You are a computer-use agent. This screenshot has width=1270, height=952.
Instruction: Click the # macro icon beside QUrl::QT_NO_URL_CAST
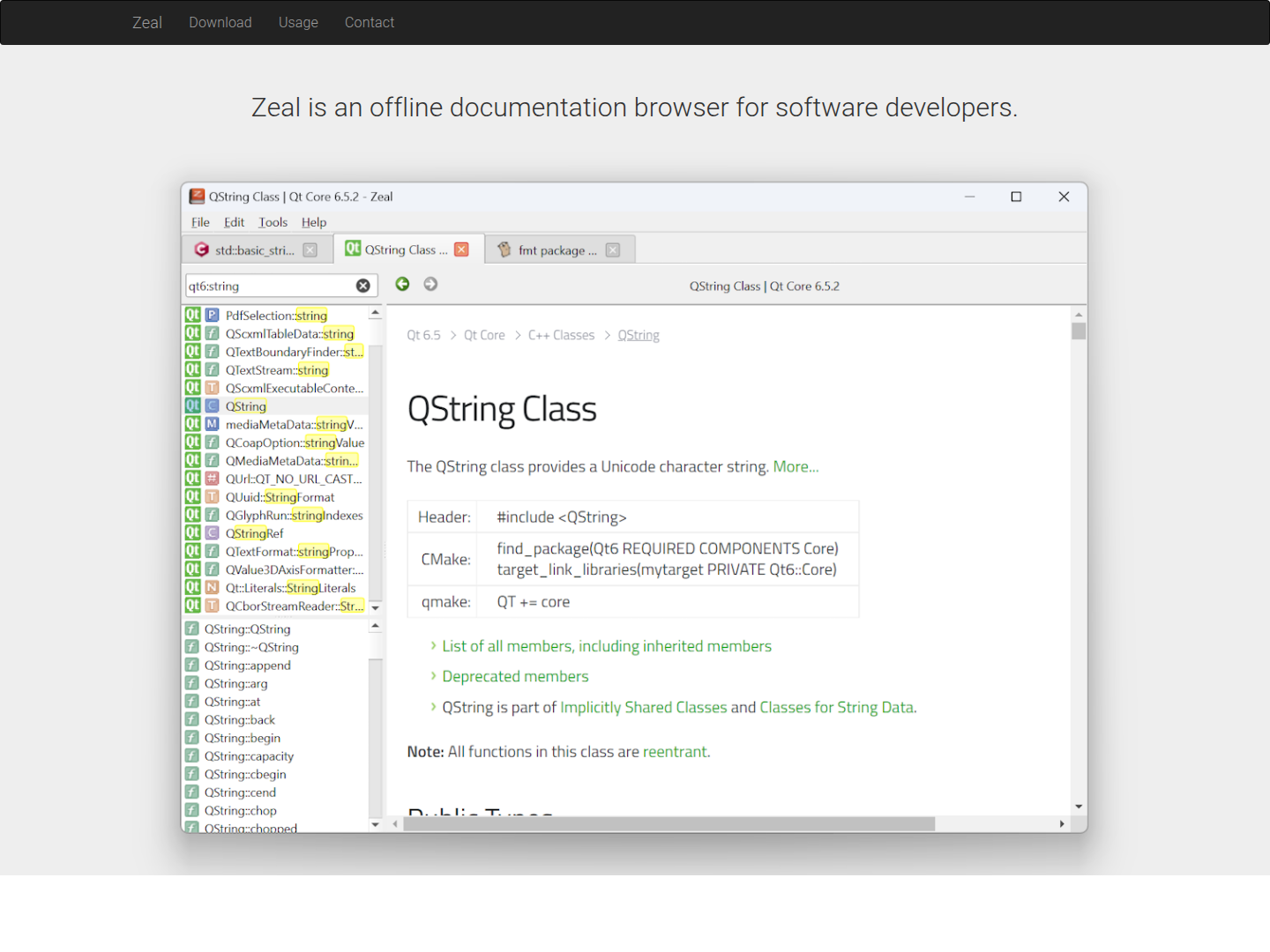click(x=212, y=479)
